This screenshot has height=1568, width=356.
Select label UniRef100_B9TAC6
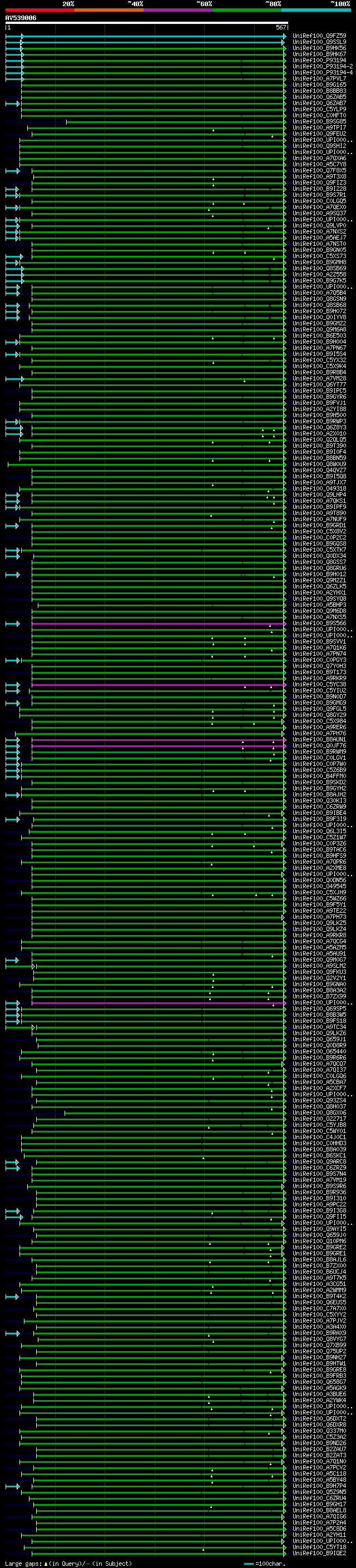319,850
